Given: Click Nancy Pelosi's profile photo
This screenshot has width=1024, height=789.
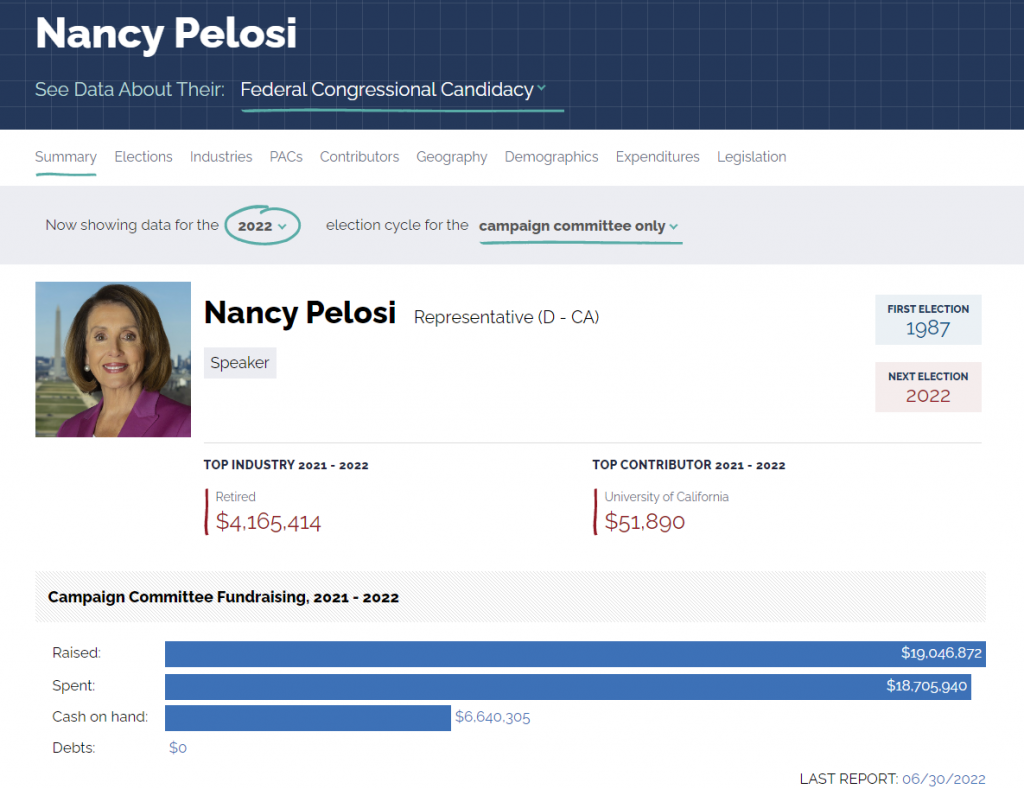Looking at the screenshot, I should (x=113, y=359).
